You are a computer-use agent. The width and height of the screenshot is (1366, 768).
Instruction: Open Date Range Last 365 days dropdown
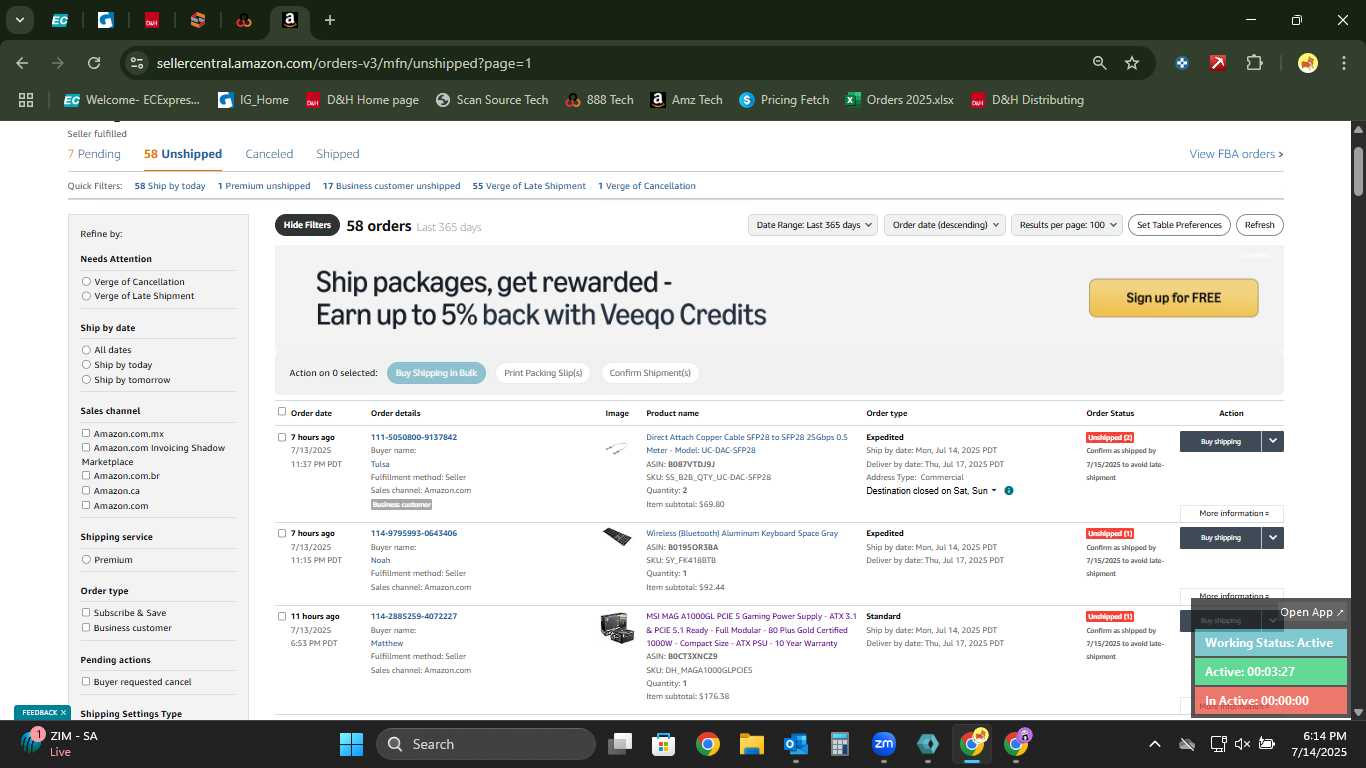point(813,225)
